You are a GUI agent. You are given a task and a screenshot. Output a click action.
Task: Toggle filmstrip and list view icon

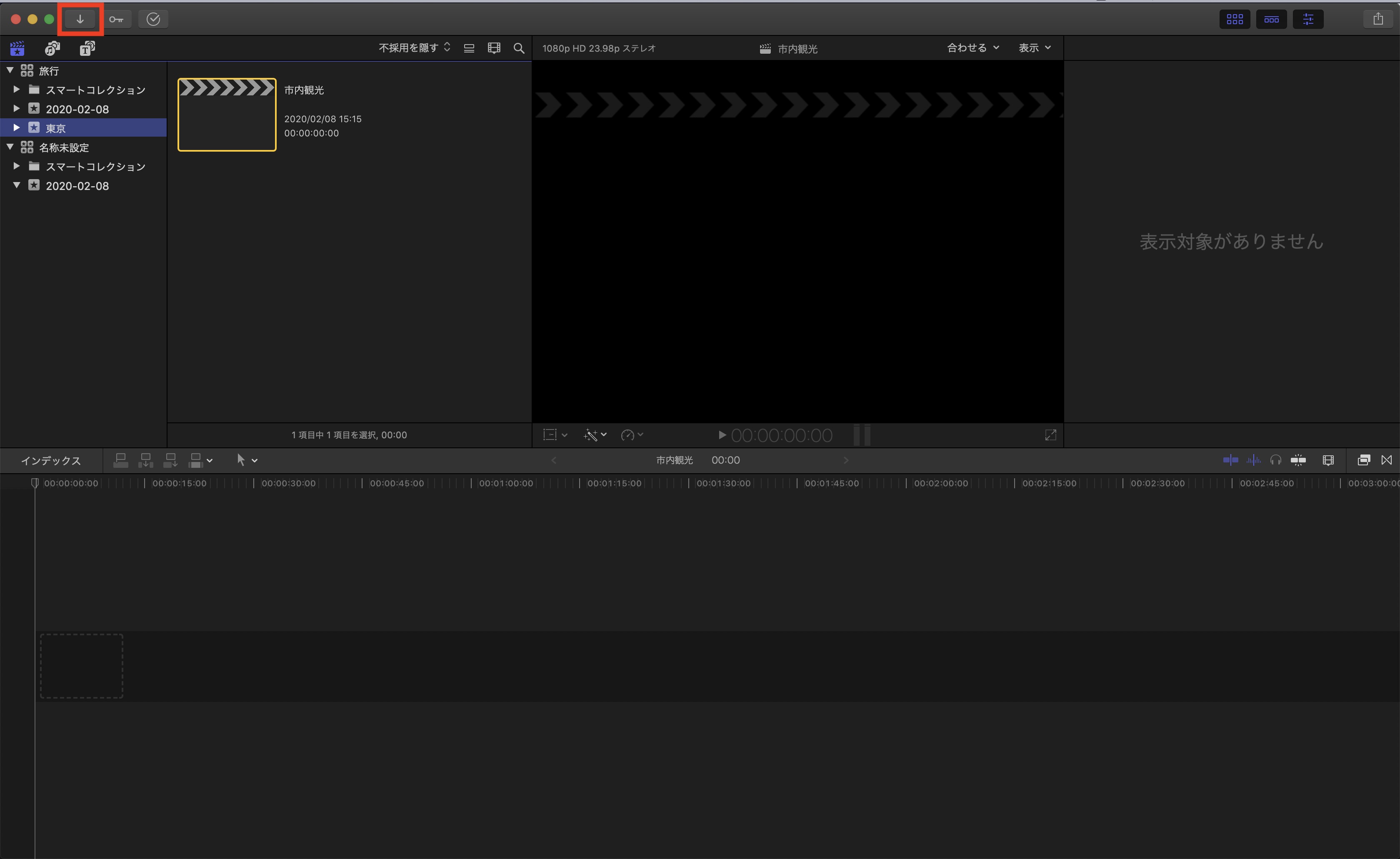[469, 48]
